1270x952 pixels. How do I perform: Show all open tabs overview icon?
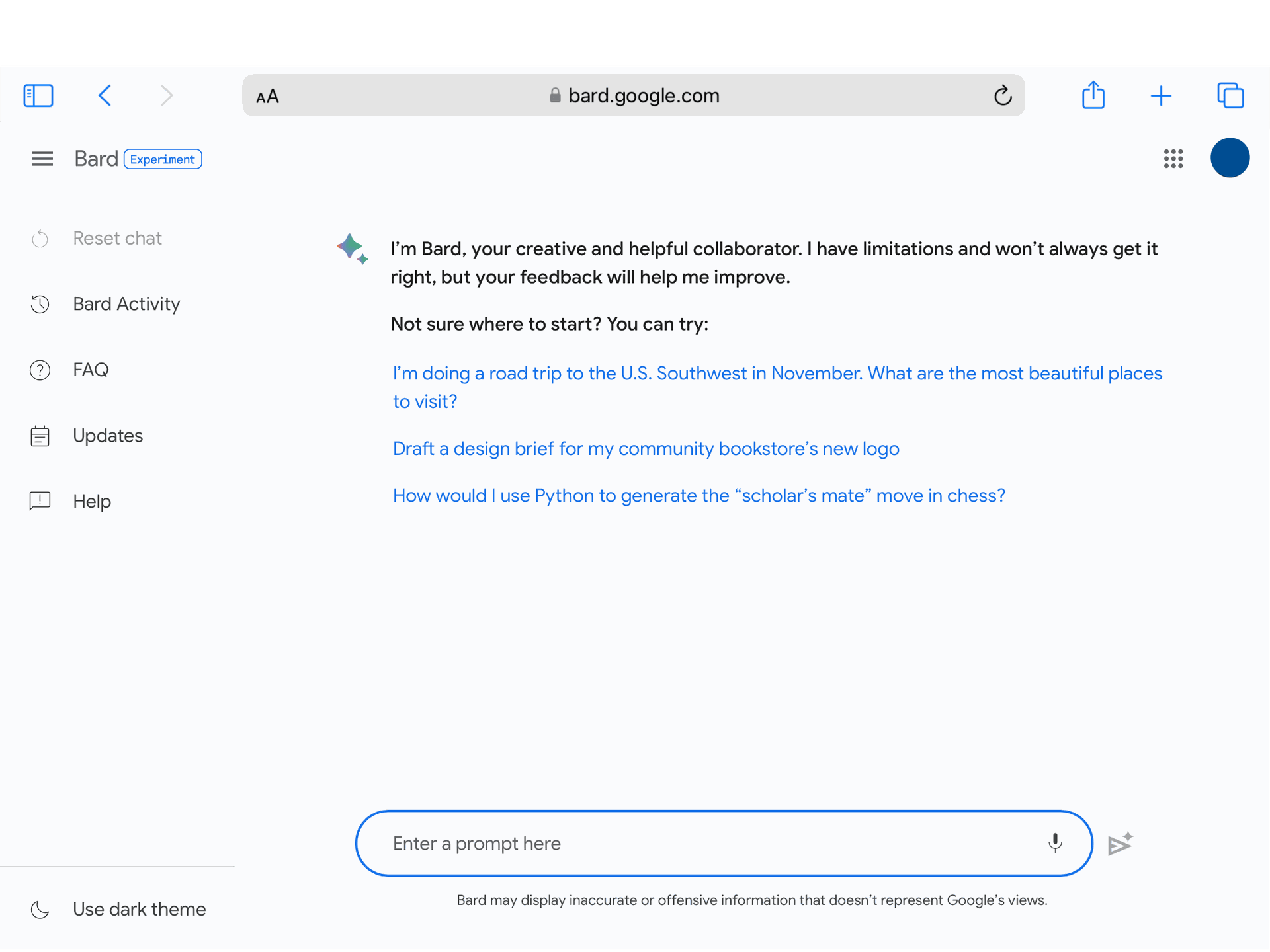pos(1230,95)
